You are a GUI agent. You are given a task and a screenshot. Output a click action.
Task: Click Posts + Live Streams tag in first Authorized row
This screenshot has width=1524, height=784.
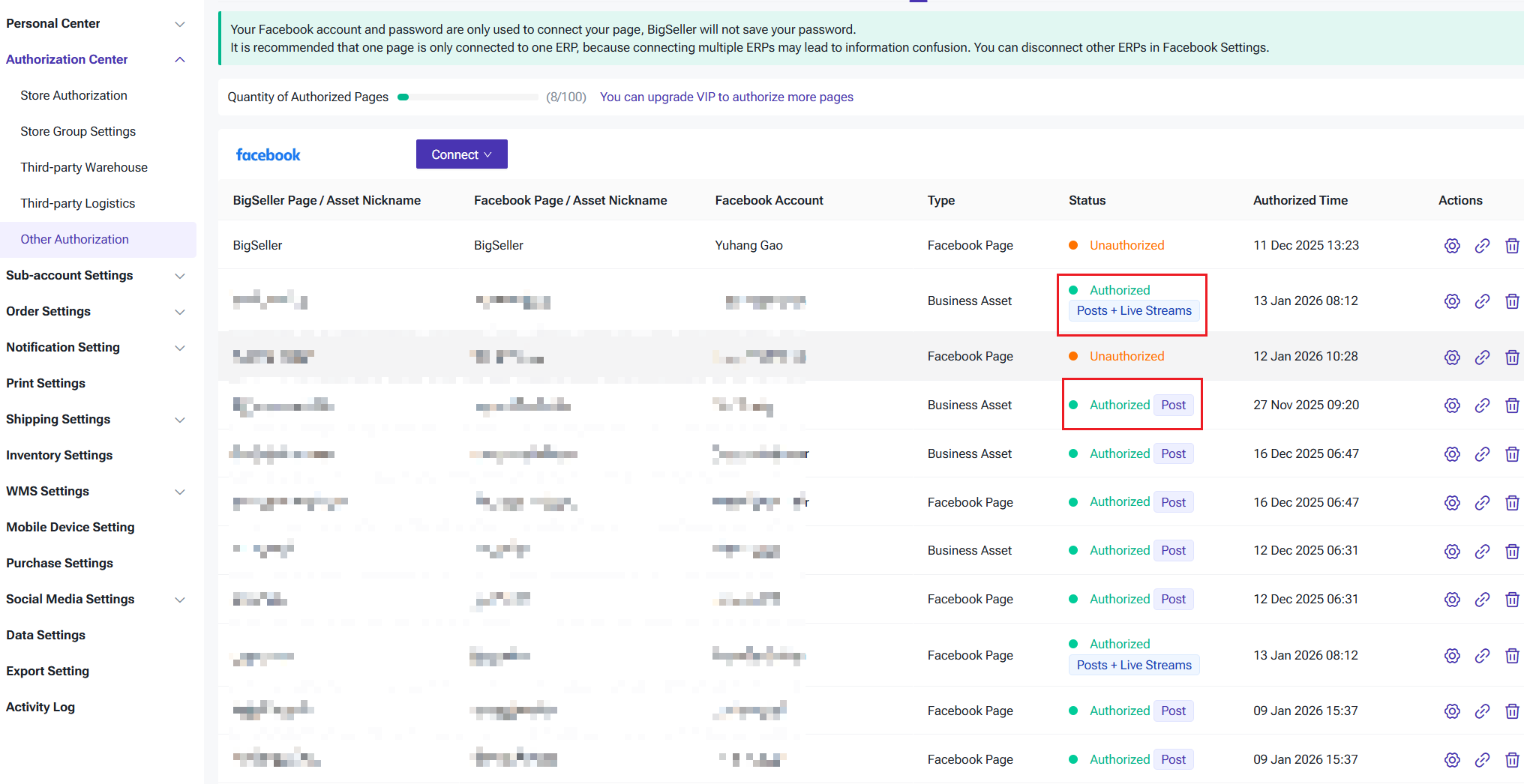tap(1133, 310)
